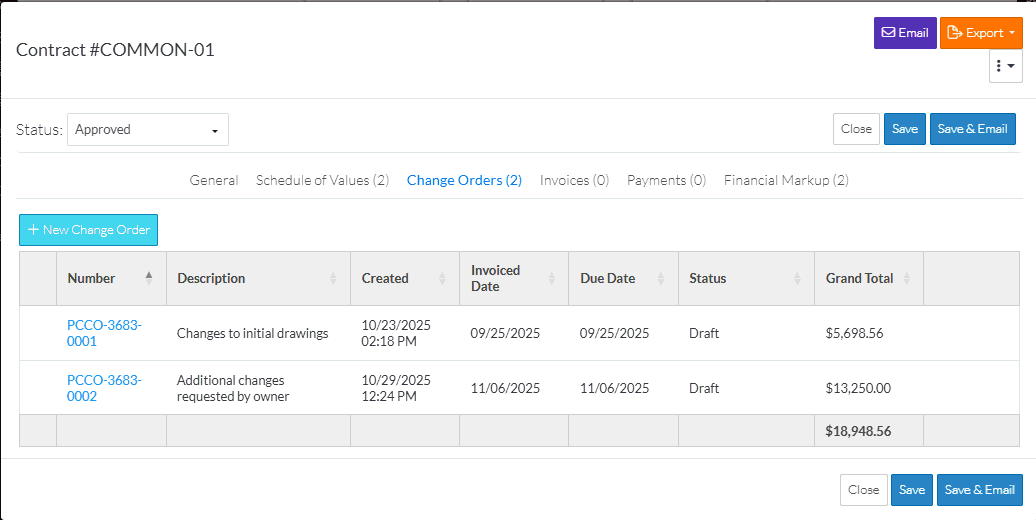The height and width of the screenshot is (520, 1036).
Task: Switch to the General tab
Action: coord(214,180)
